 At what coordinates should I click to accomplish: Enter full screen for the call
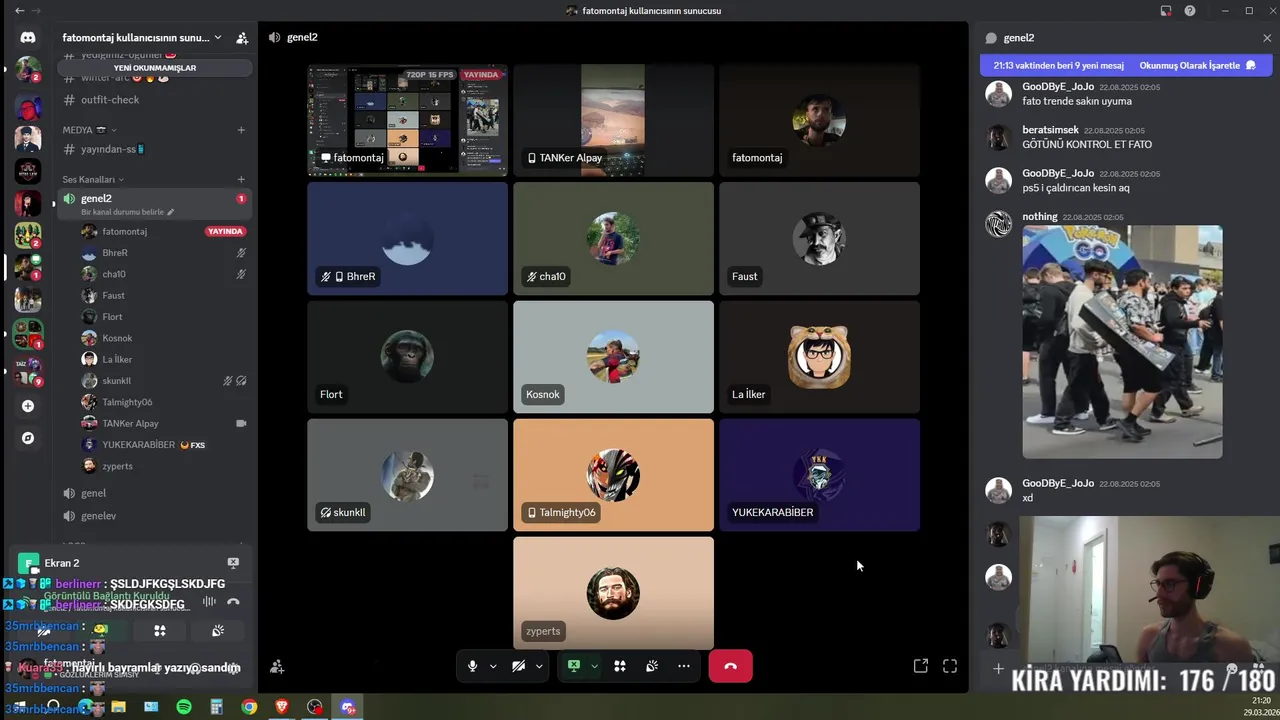pos(950,666)
